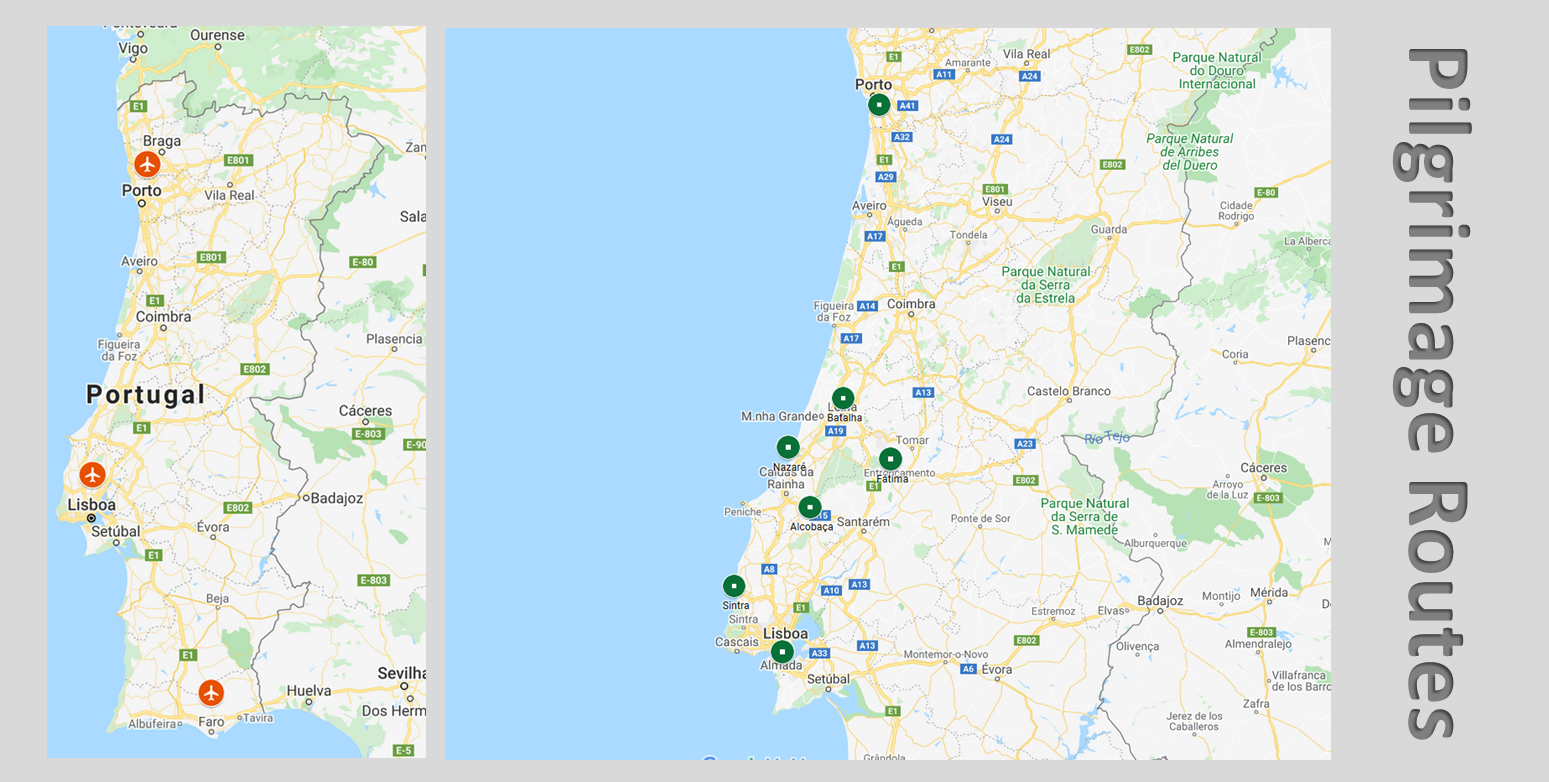Image resolution: width=1549 pixels, height=782 pixels.
Task: Click "Guarda" on the right map
Action: (x=1109, y=229)
